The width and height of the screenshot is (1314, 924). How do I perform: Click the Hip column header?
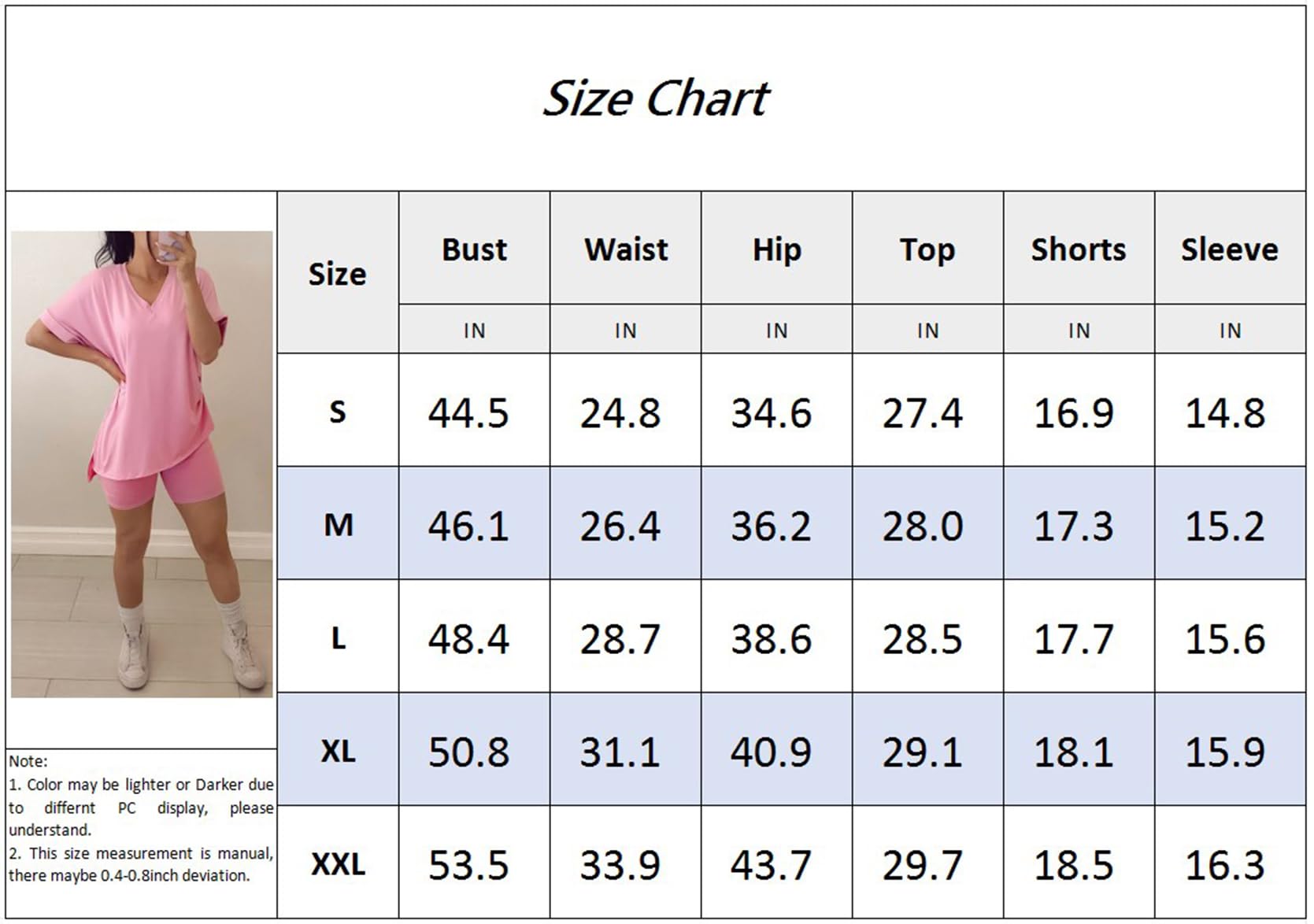point(776,249)
